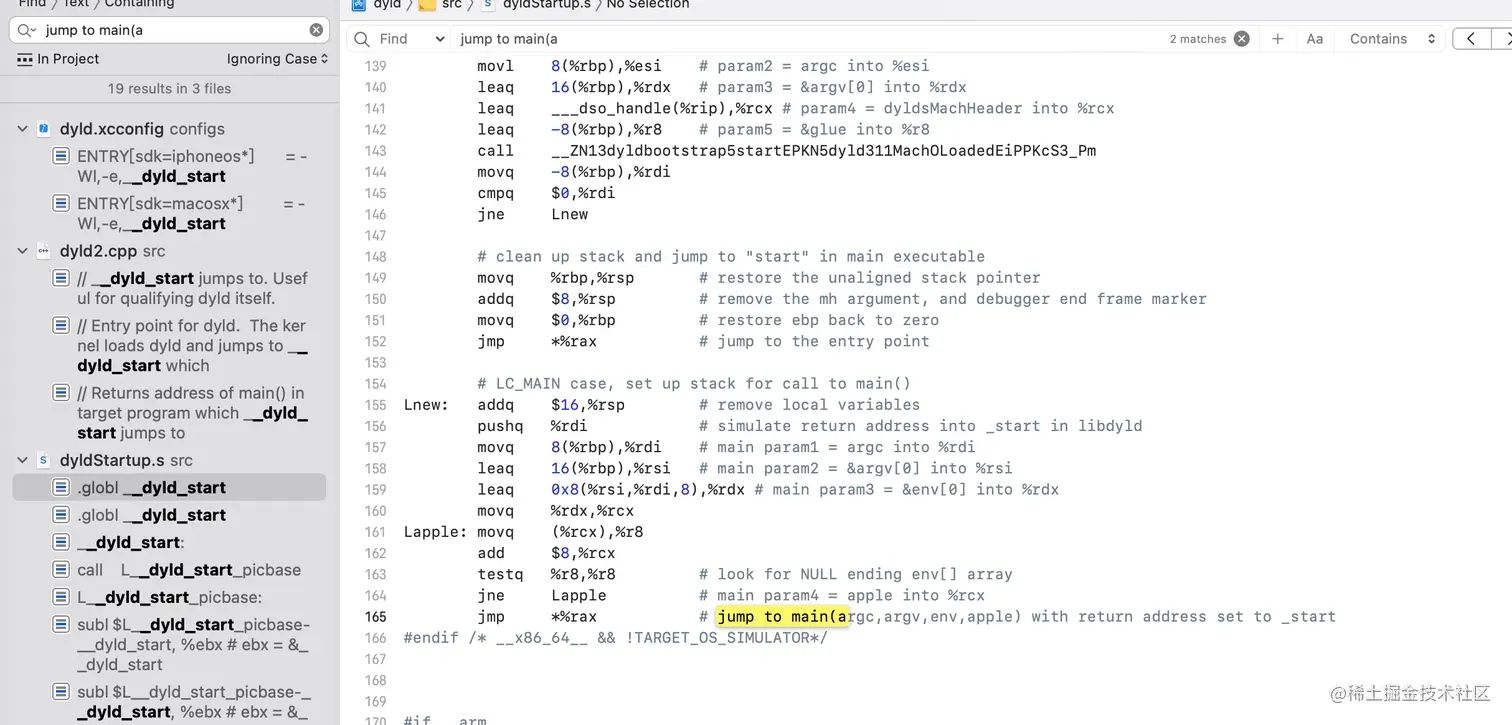Screen dimensions: 1512x725
Task: Click the editor find bar magnifier icon
Action: [361, 39]
